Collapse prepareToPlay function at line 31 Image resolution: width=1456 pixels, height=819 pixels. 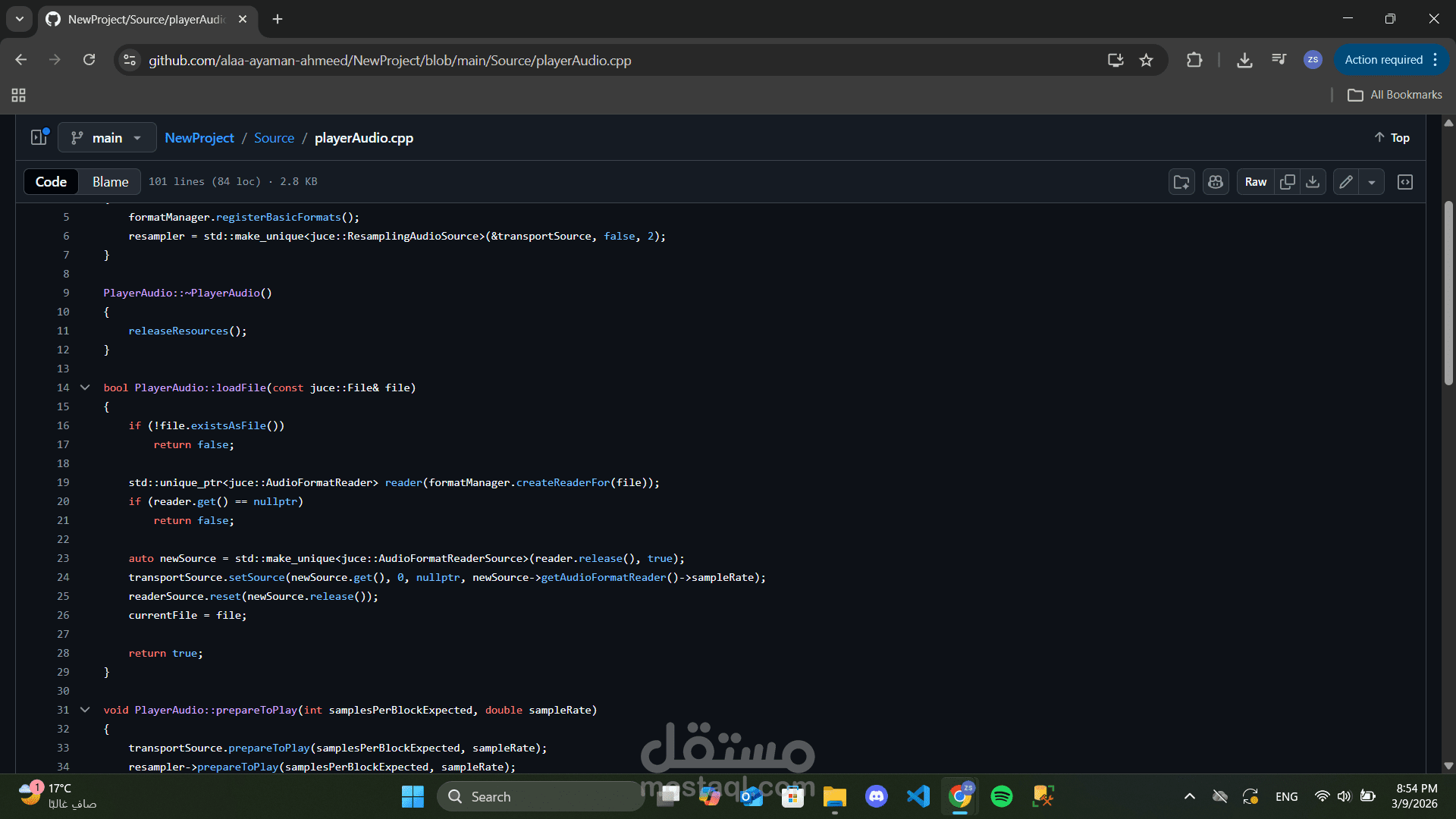[85, 710]
